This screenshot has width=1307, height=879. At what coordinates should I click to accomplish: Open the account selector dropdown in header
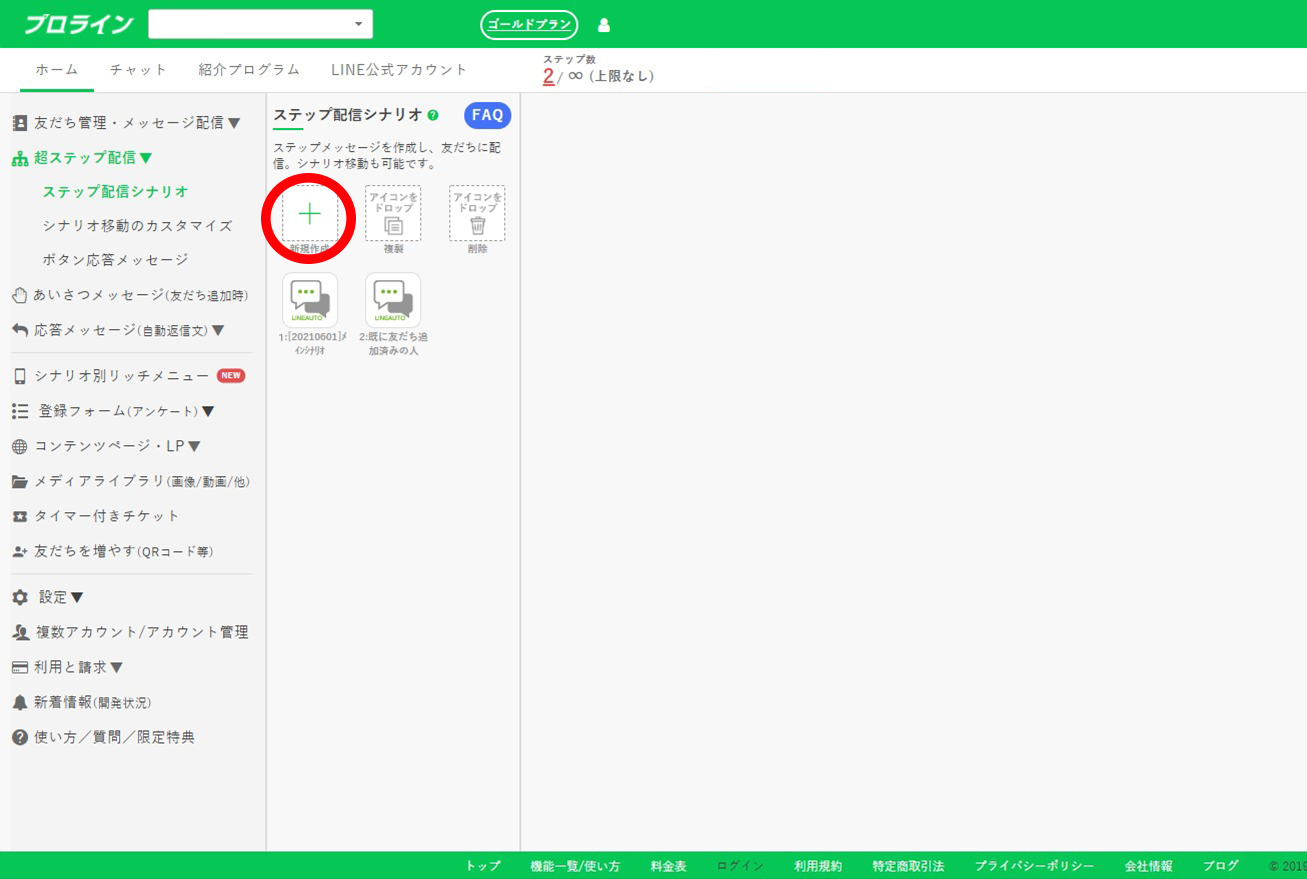pyautogui.click(x=260, y=24)
